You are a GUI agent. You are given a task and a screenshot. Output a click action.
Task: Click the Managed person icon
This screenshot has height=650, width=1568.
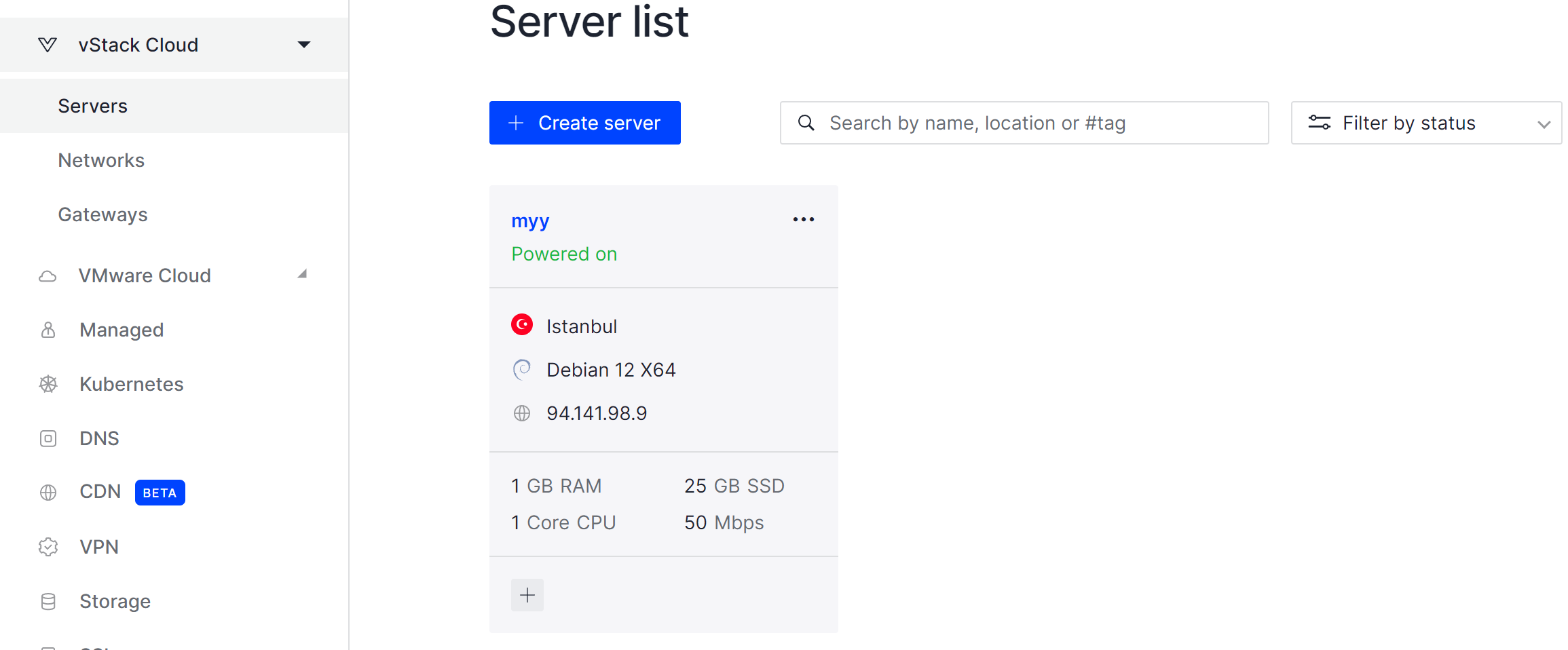[x=48, y=330]
